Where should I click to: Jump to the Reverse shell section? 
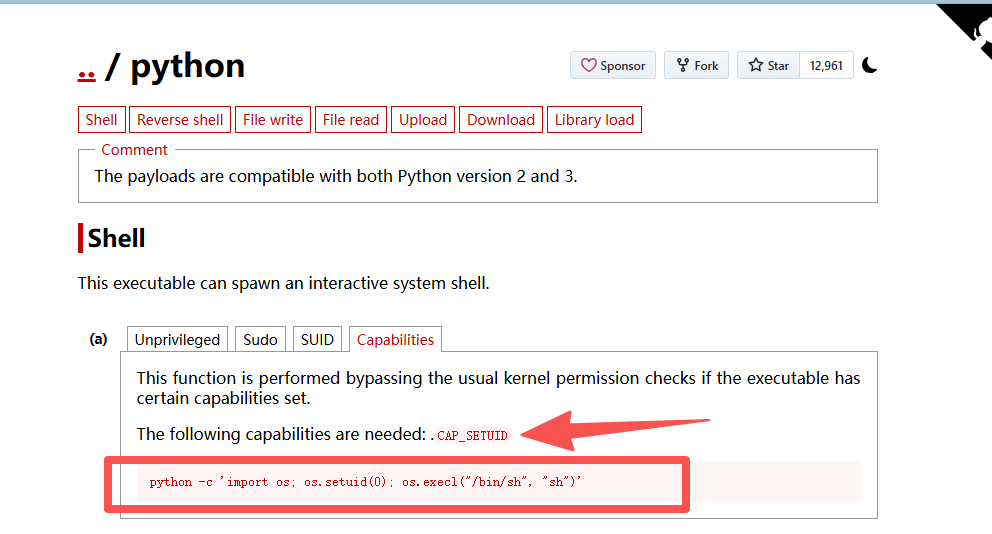180,120
